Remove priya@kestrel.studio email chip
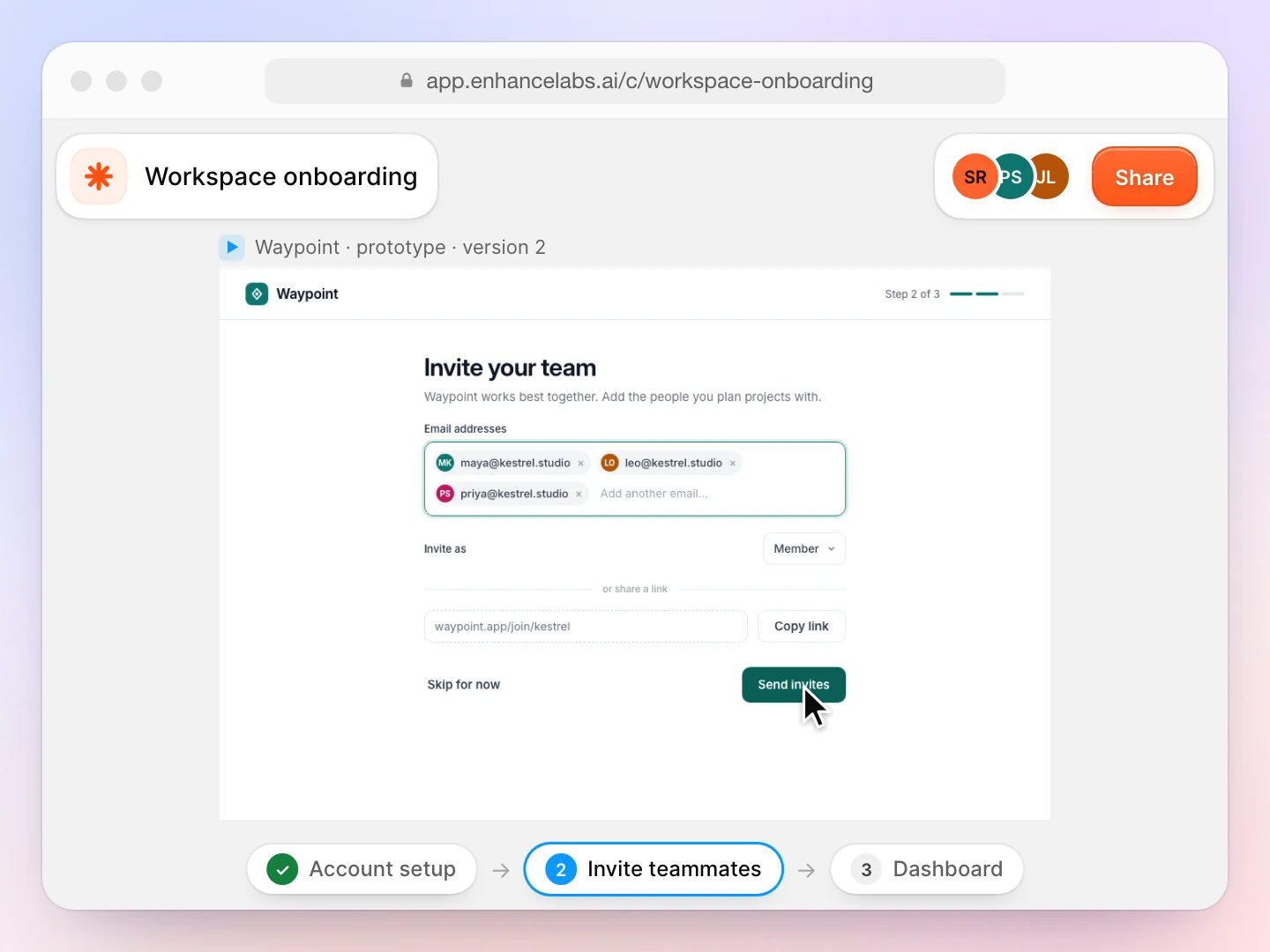Viewport: 1270px width, 952px height. point(579,494)
